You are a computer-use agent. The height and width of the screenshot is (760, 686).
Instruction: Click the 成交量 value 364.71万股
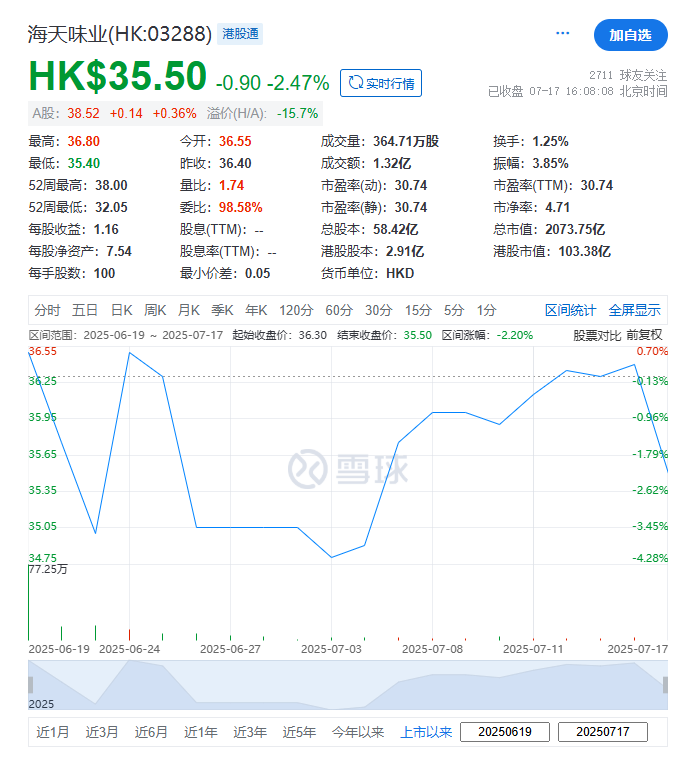click(406, 142)
